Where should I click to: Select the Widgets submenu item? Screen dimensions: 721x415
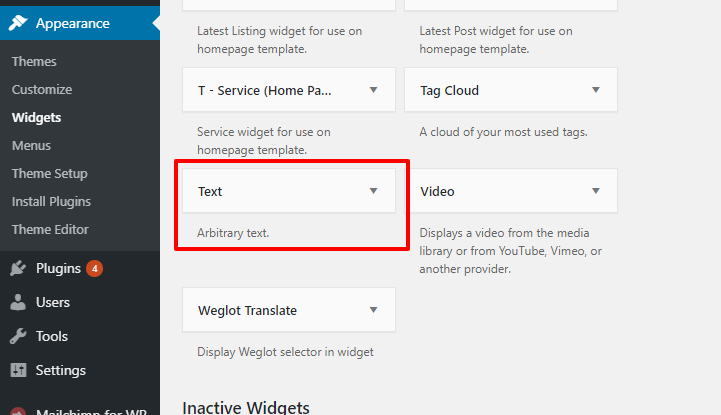click(x=36, y=118)
